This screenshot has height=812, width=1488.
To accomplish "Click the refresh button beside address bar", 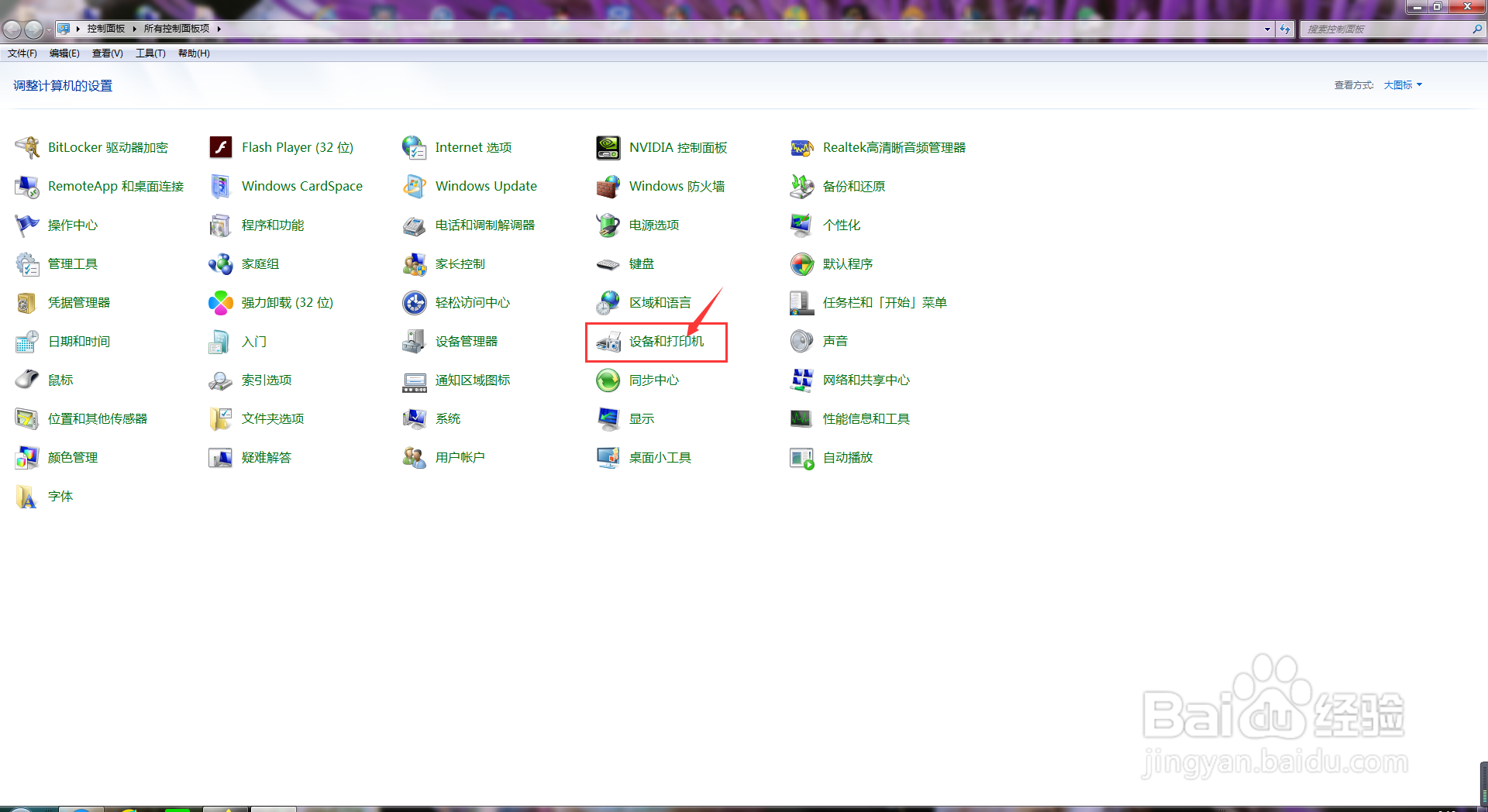I will [x=1286, y=29].
